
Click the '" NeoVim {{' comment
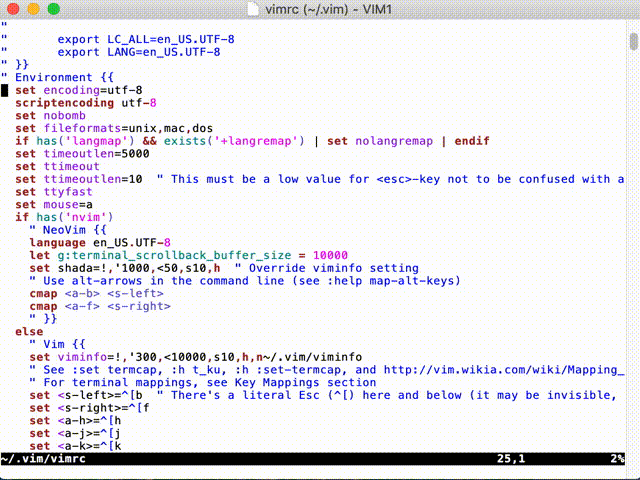[x=68, y=230]
